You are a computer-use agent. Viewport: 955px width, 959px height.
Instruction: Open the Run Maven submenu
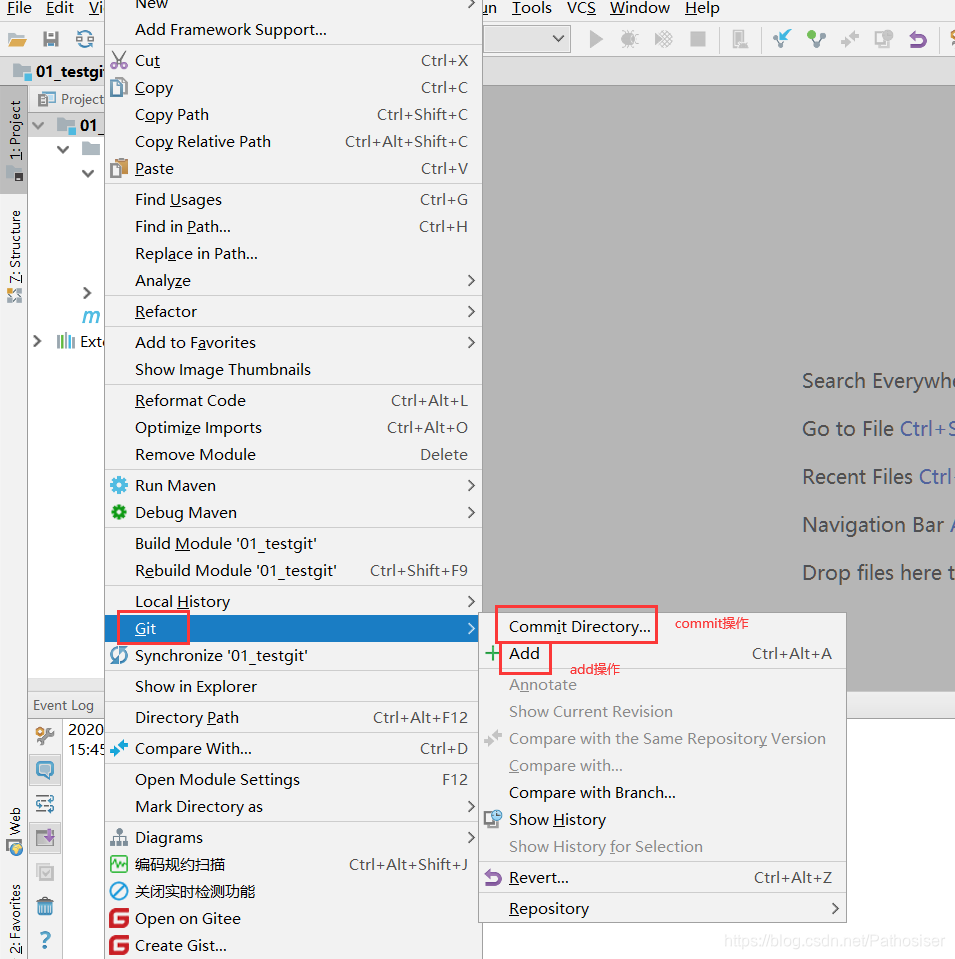point(293,486)
